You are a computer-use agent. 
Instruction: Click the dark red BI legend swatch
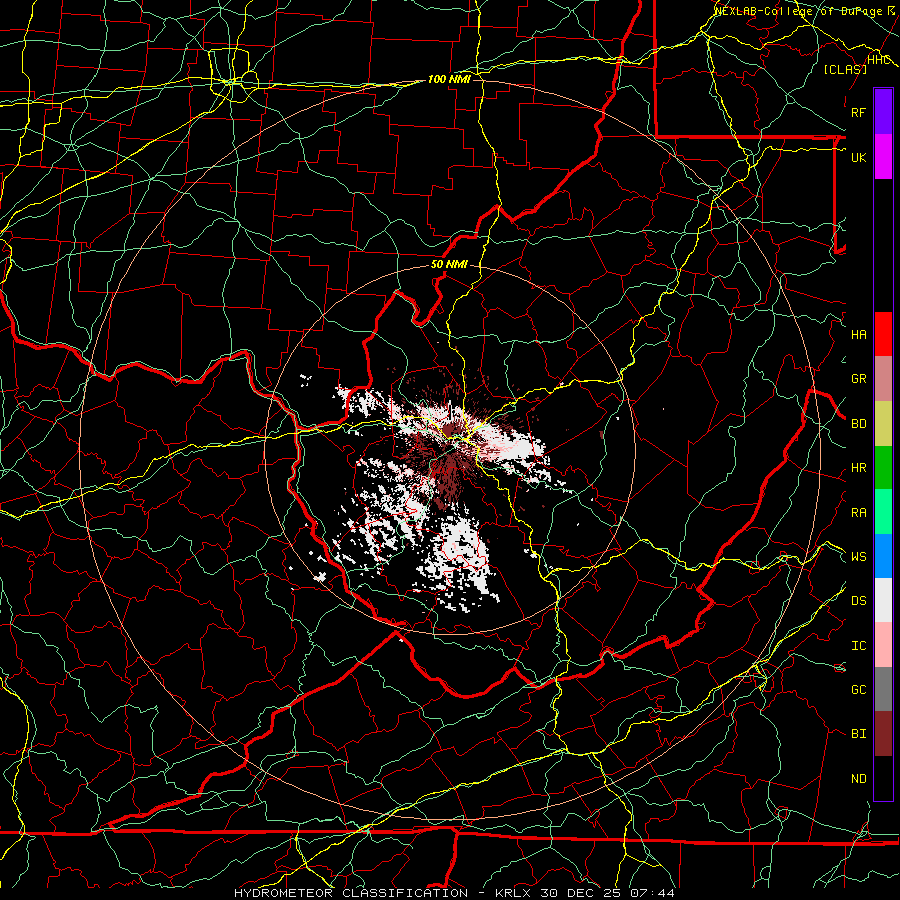pos(883,734)
